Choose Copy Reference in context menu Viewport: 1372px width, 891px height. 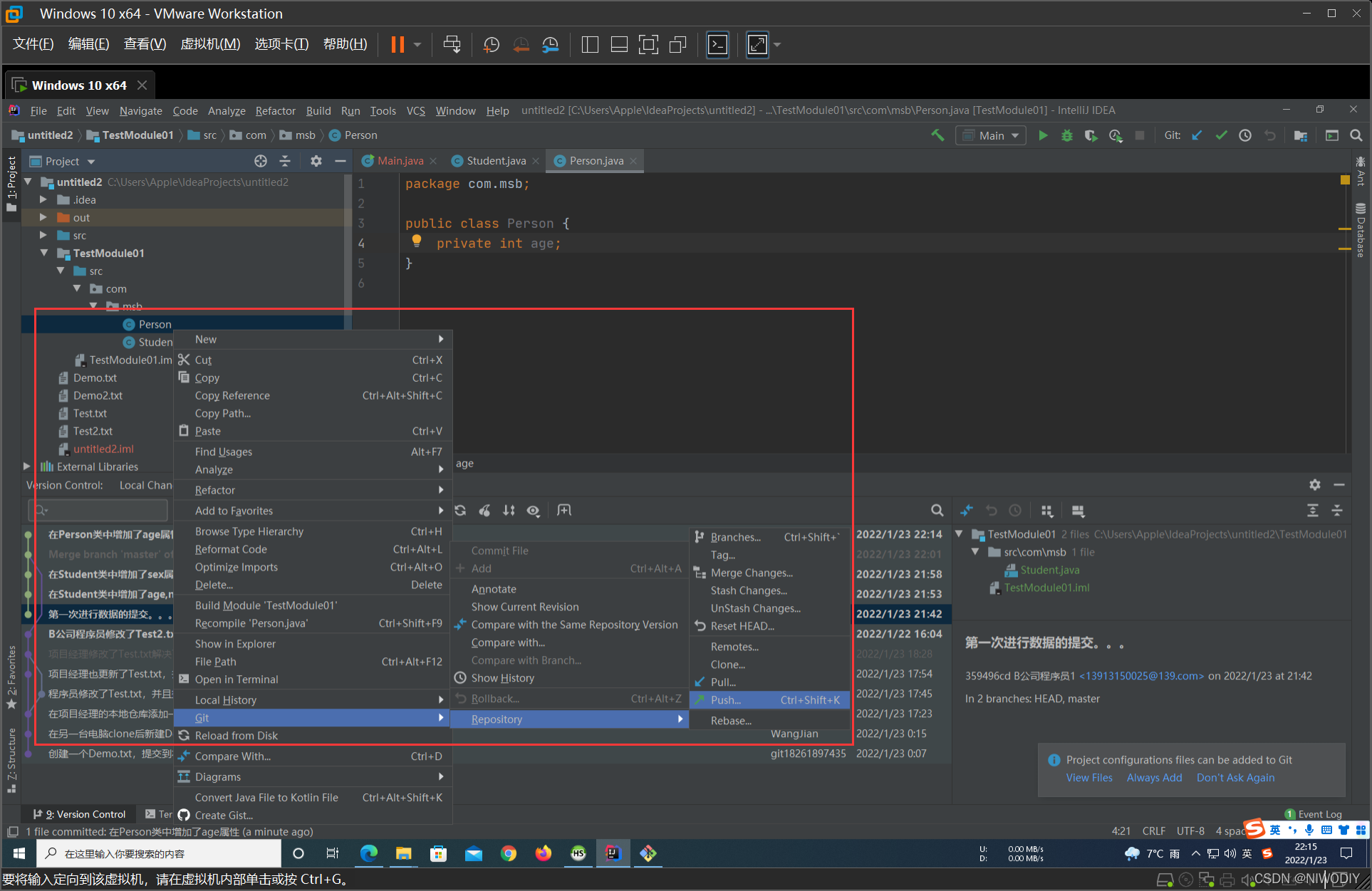tap(313, 395)
